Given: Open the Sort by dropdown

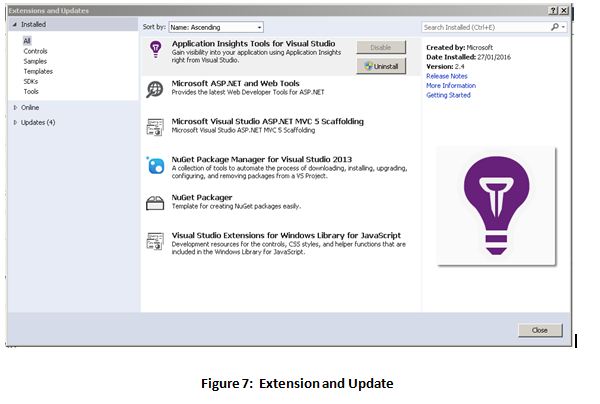Looking at the screenshot, I should (216, 27).
